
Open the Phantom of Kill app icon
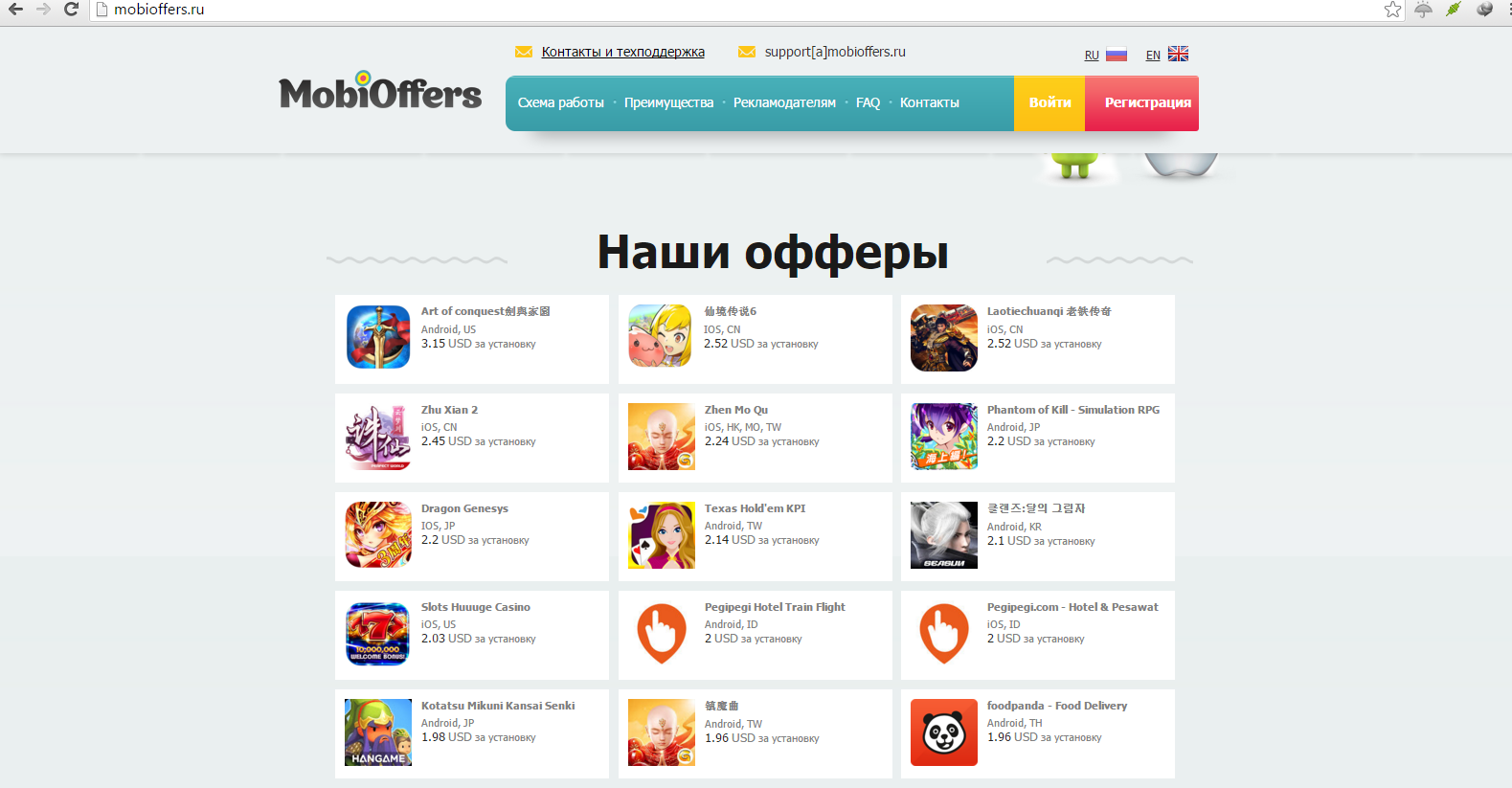tap(944, 437)
